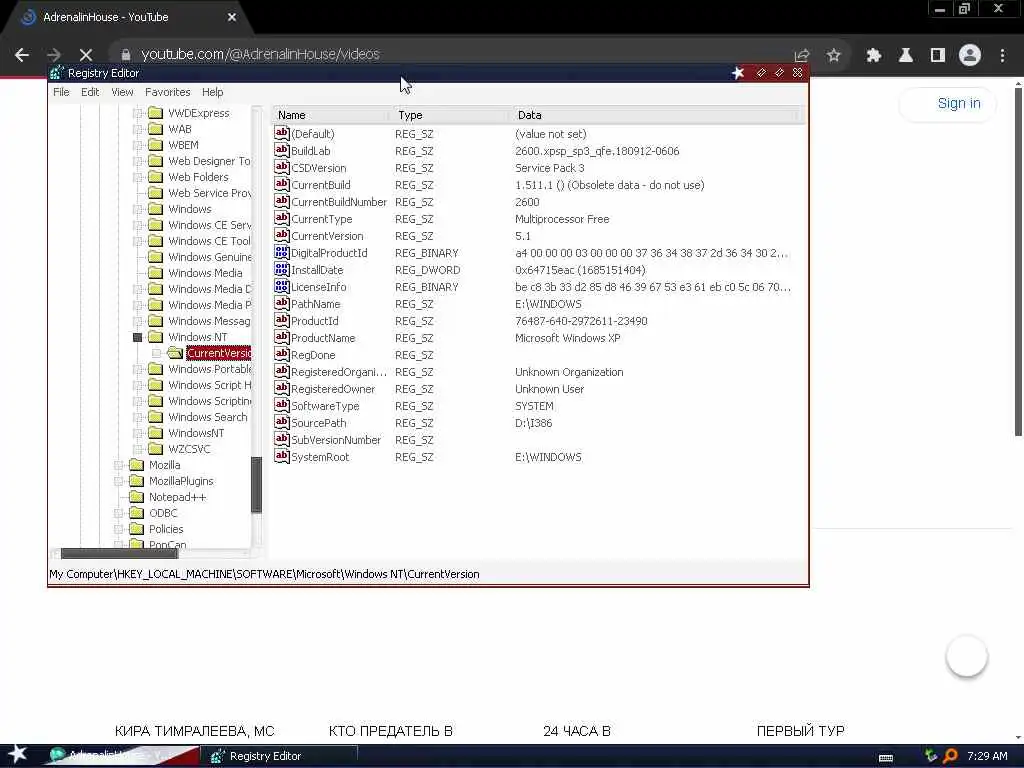The height and width of the screenshot is (768, 1024).
Task: Click the RegisteredOwner string value icon
Action: 281,388
